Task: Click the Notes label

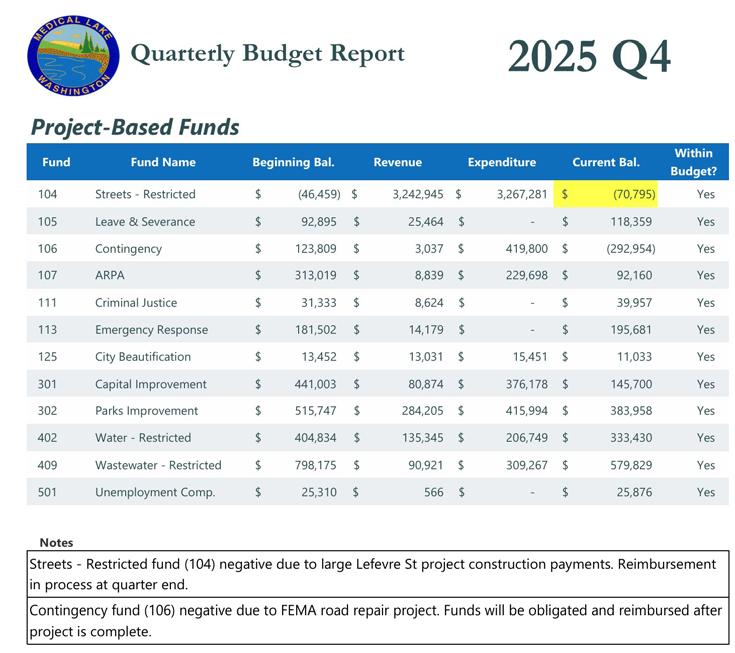Action: point(56,543)
